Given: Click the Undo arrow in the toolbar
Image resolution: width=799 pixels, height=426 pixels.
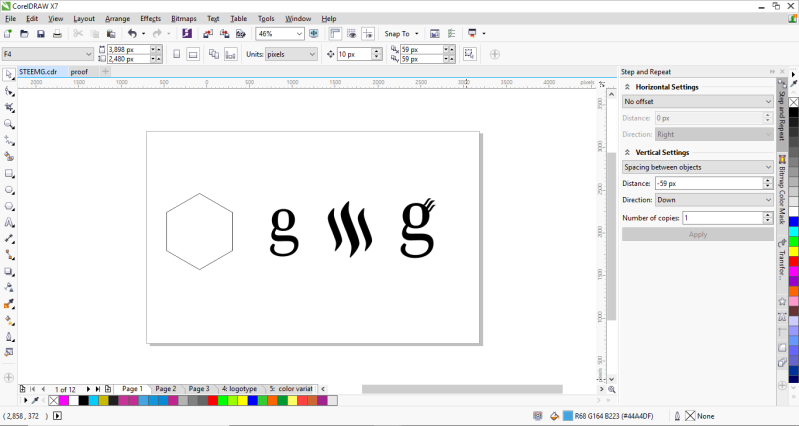Looking at the screenshot, I should click(x=132, y=34).
